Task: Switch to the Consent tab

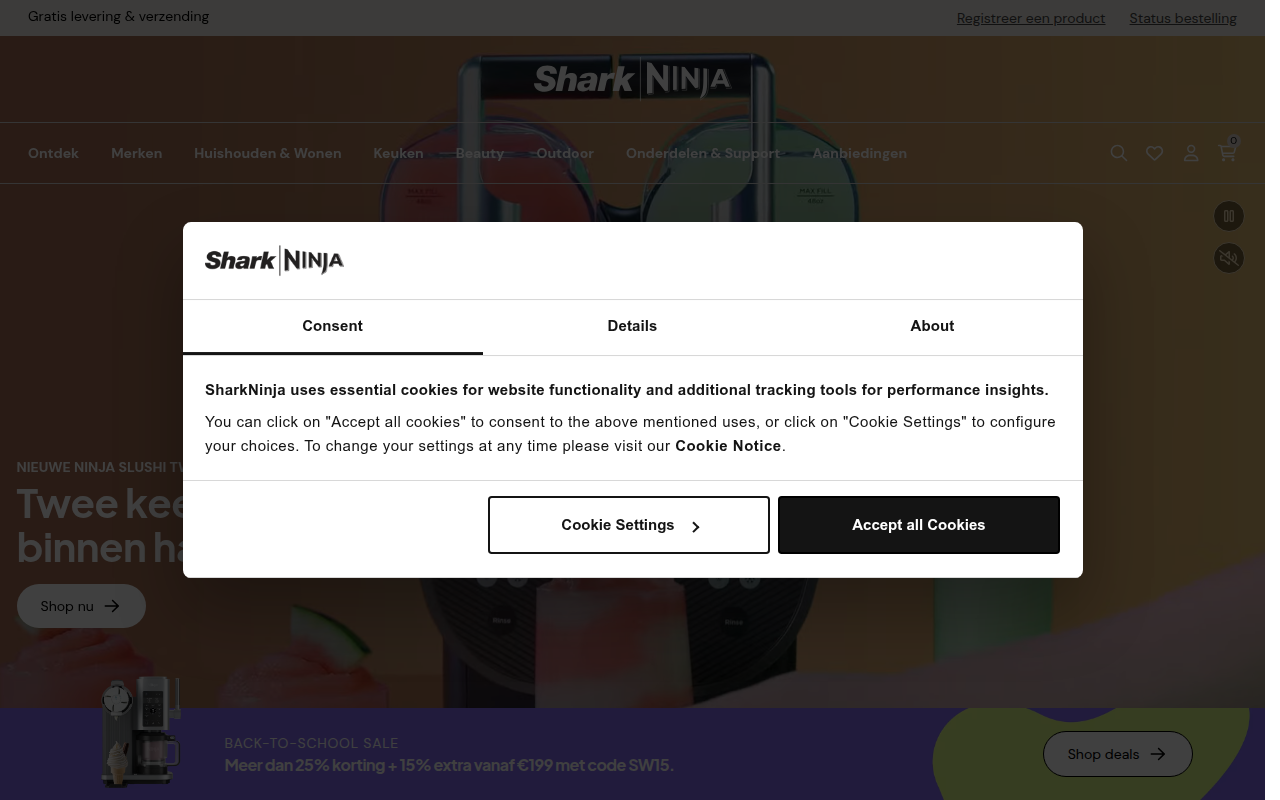Action: pos(332,326)
